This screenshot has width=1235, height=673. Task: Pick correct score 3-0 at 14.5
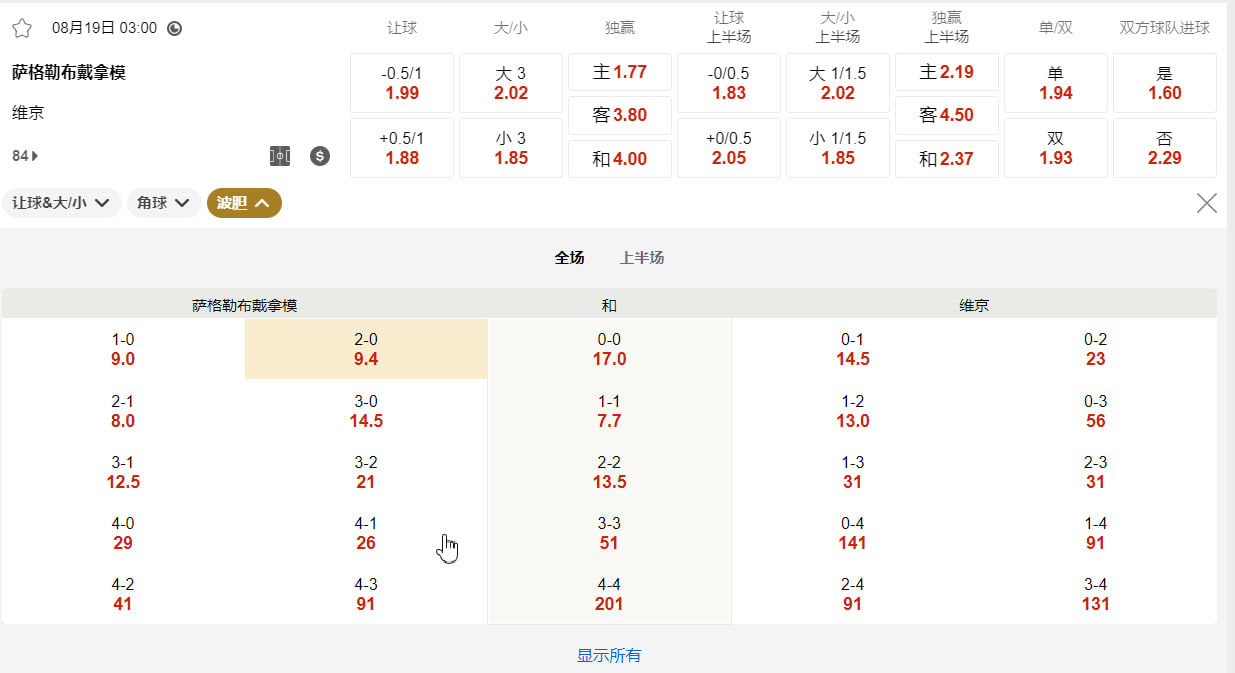pos(366,411)
